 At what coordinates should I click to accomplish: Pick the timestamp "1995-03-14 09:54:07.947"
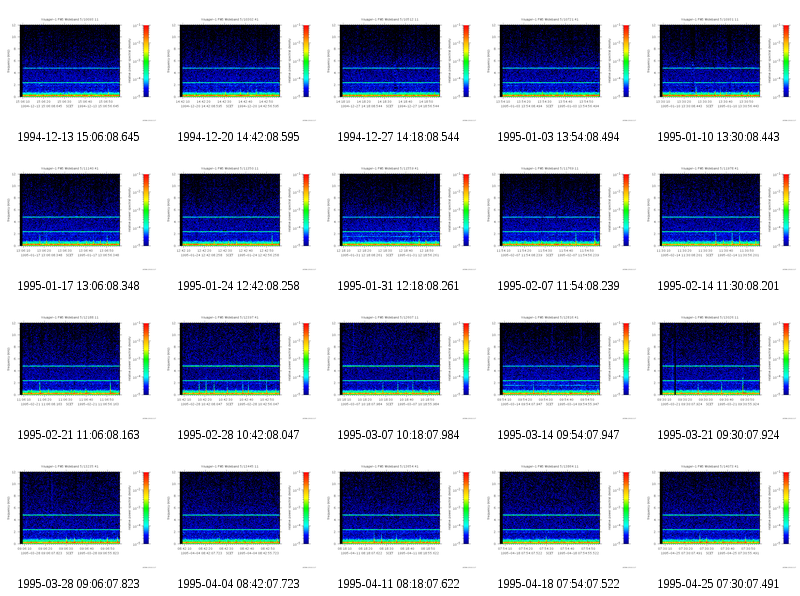click(559, 435)
